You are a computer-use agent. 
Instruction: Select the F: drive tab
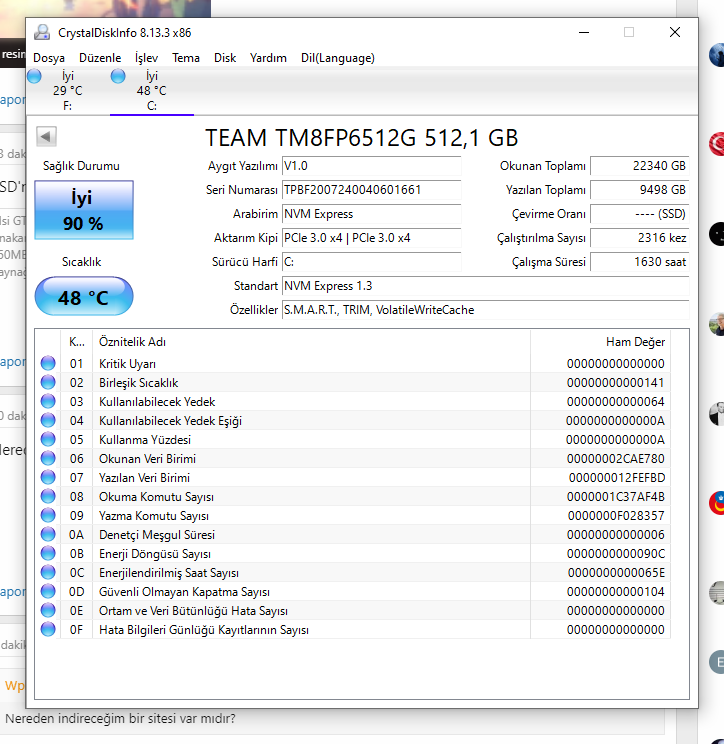68,91
